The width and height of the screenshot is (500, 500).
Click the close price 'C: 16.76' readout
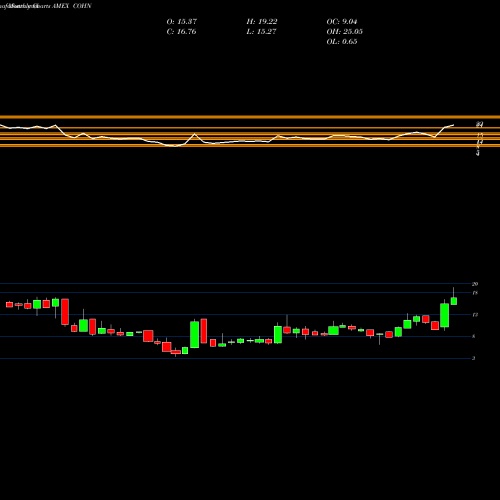[x=181, y=32]
